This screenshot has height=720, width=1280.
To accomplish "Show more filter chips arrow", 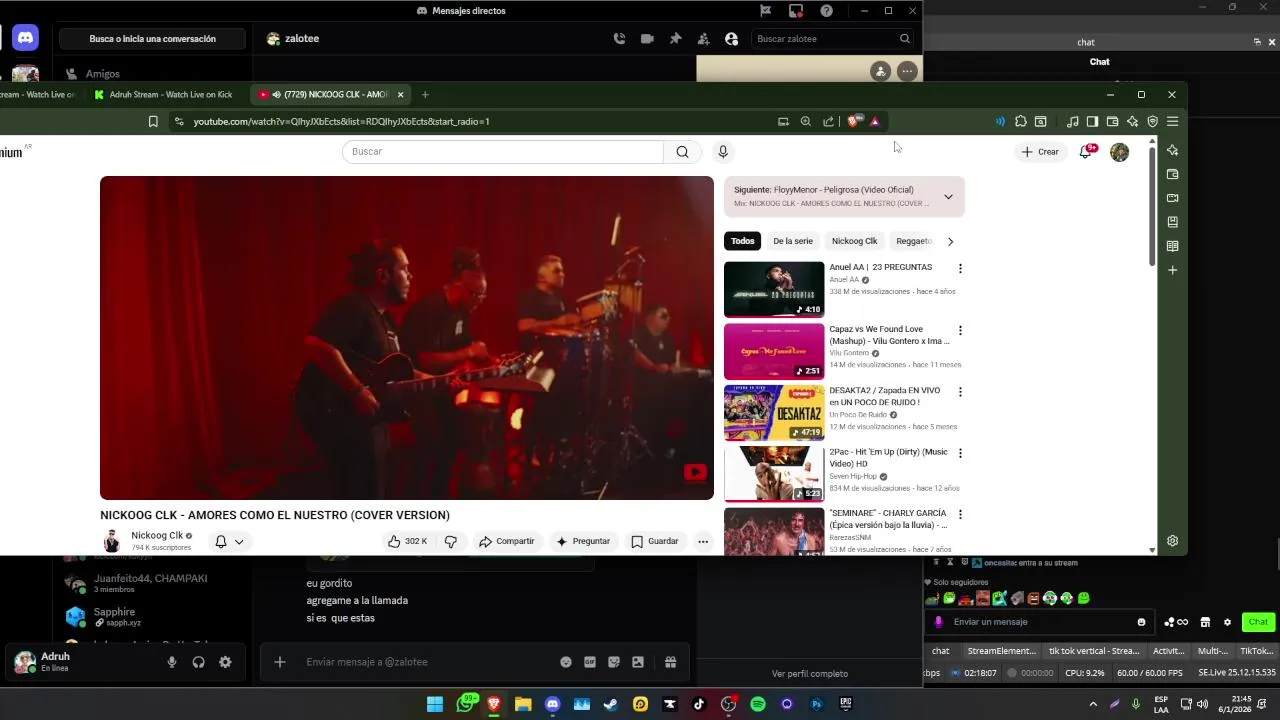I will click(950, 241).
